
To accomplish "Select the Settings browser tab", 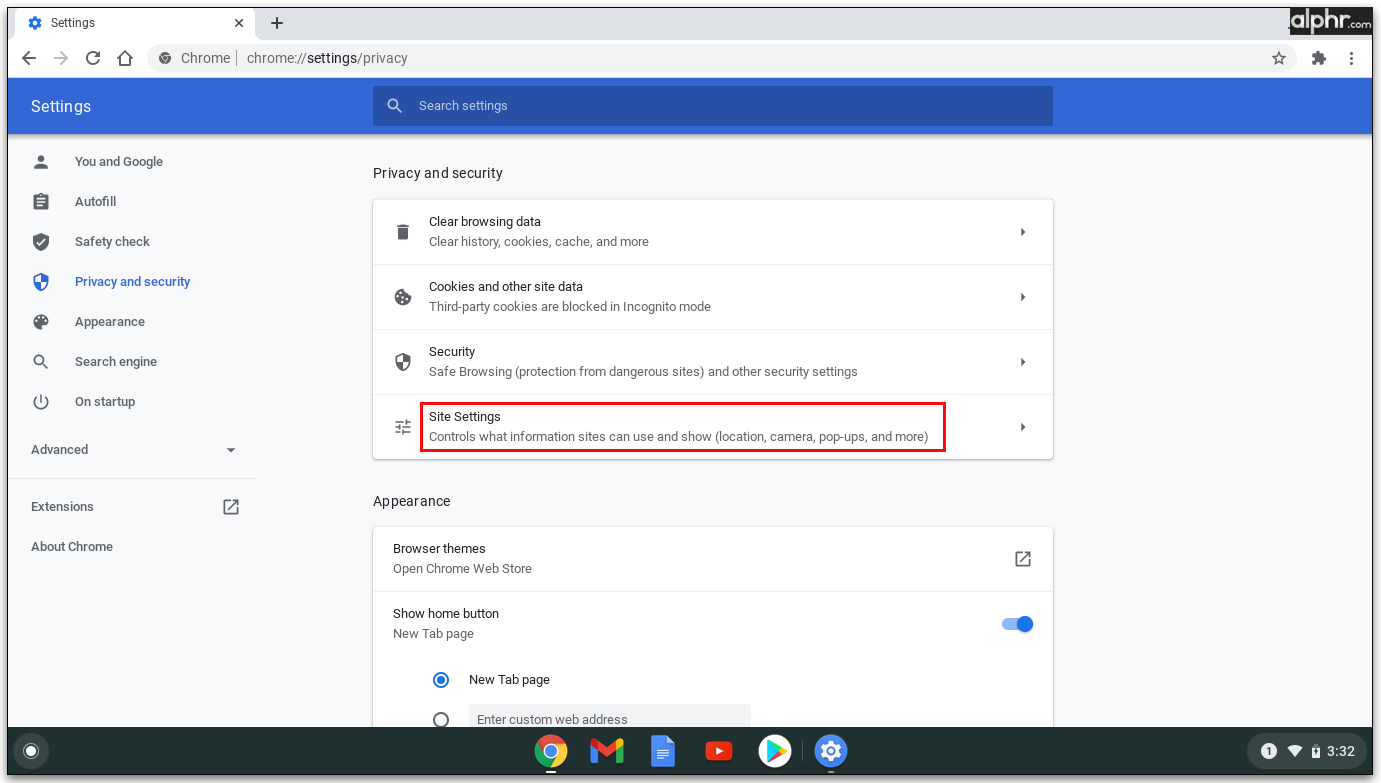I will tap(136, 23).
